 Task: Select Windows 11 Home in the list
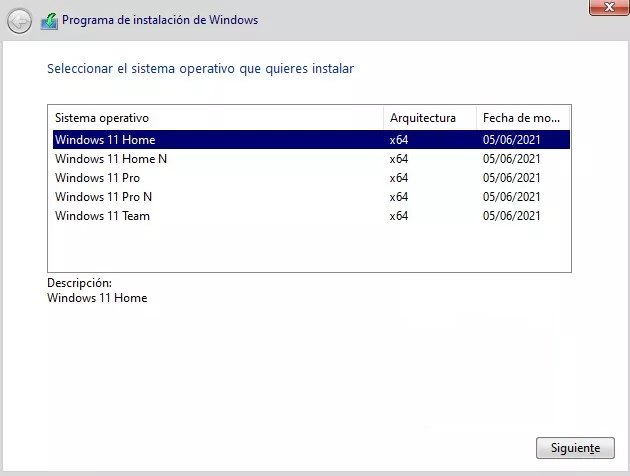pyautogui.click(x=105, y=140)
